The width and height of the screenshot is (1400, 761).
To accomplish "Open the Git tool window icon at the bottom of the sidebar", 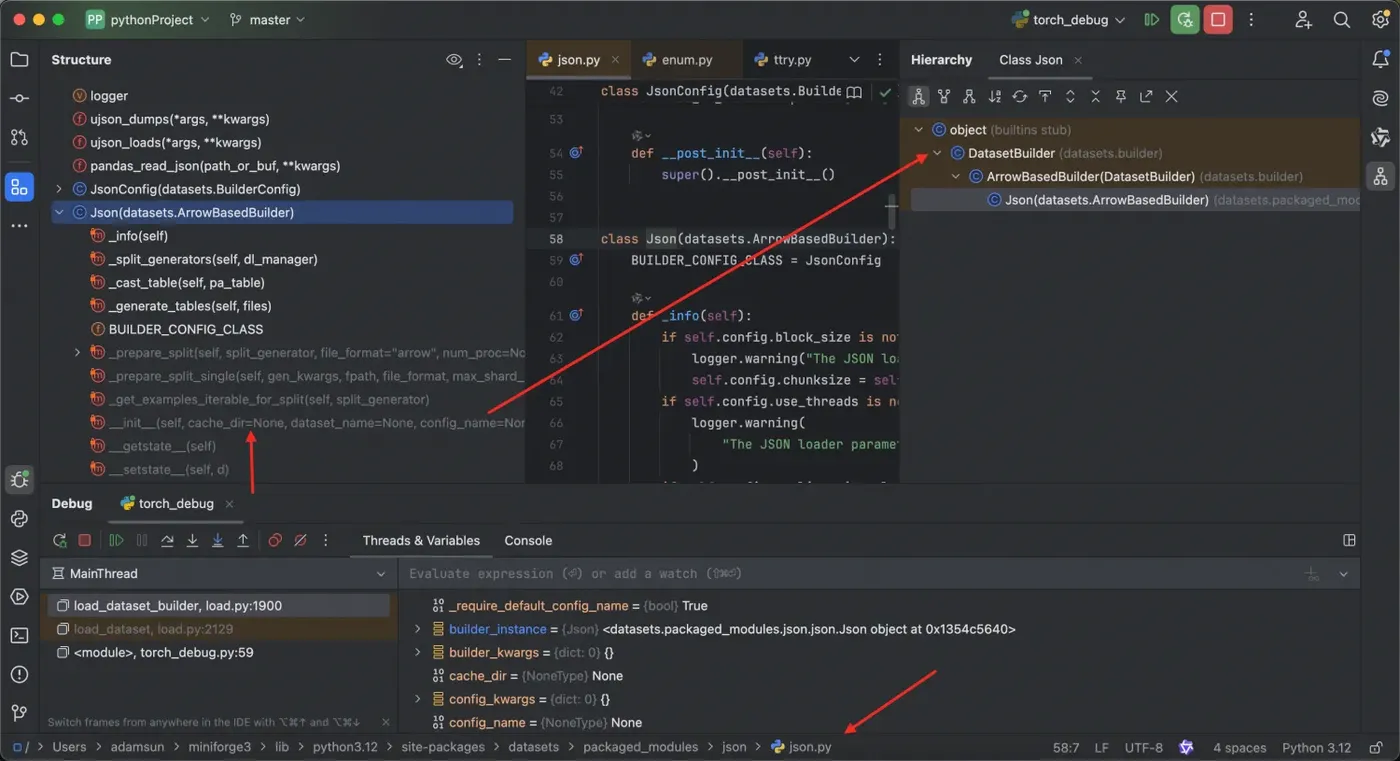I will pos(19,714).
